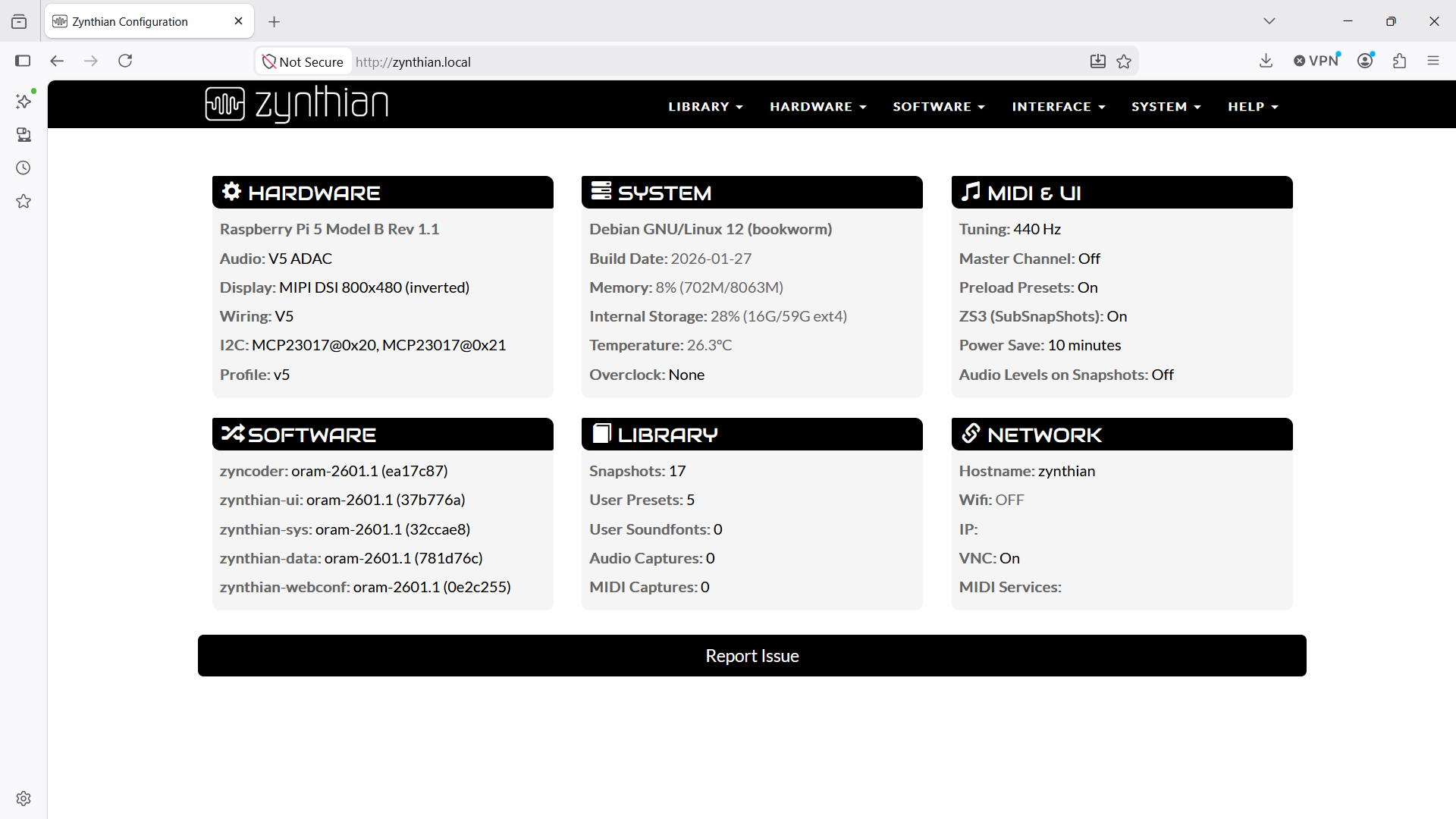Click Wiring: V5 entry
This screenshot has width=1456, height=819.
[x=256, y=316]
